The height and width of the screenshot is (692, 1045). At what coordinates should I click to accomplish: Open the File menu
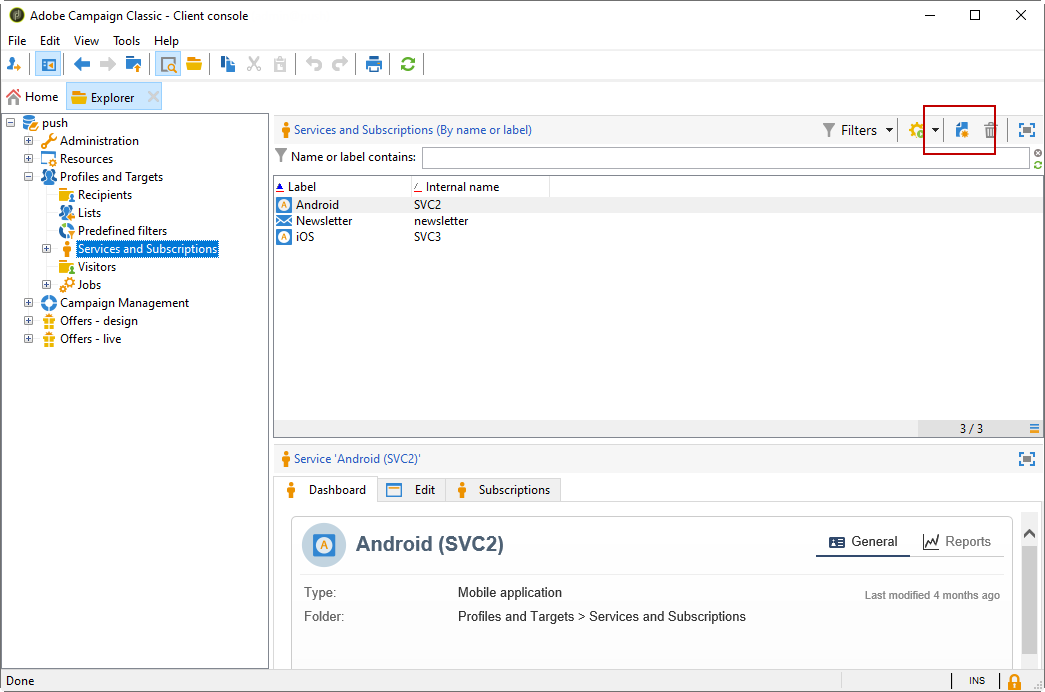coord(17,41)
